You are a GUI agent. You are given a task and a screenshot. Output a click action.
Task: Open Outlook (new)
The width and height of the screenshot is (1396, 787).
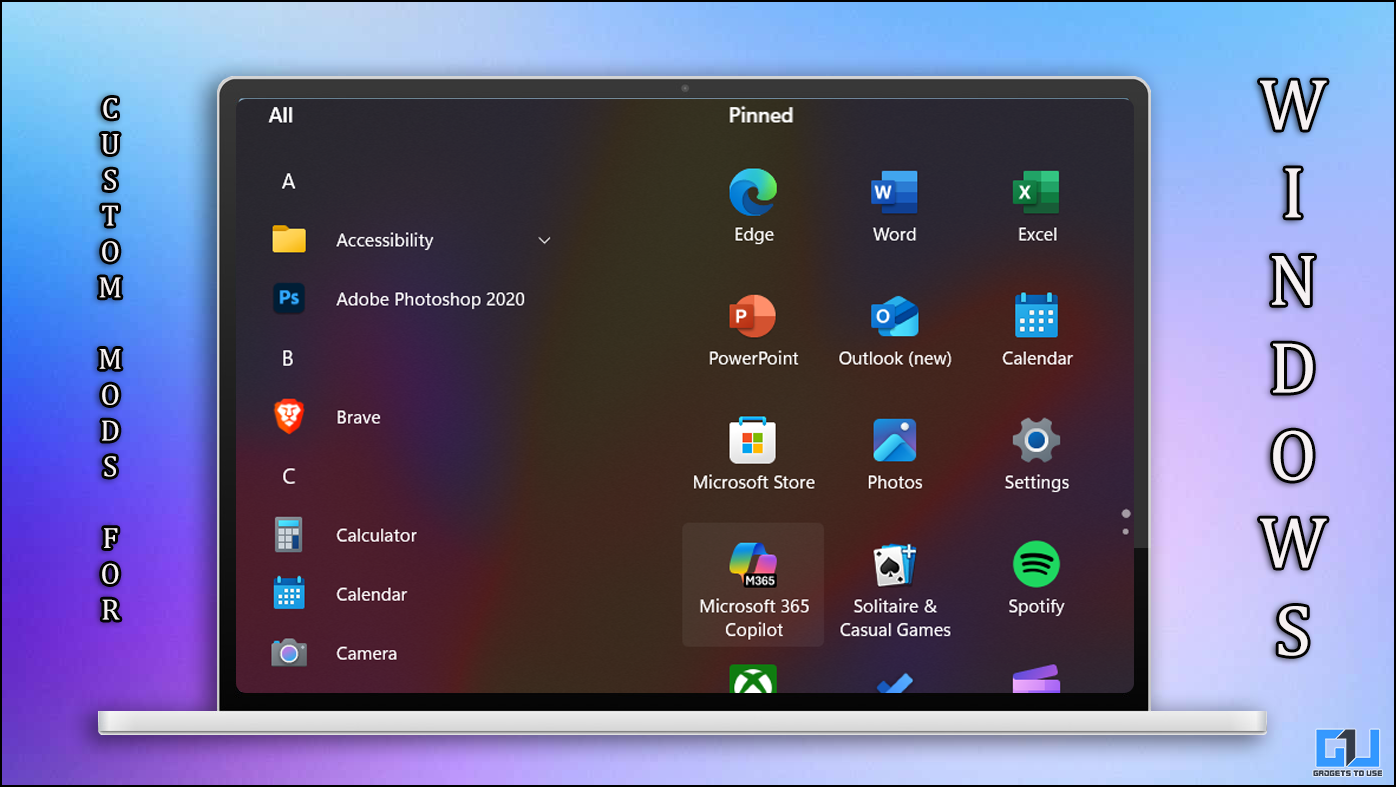[x=894, y=330]
